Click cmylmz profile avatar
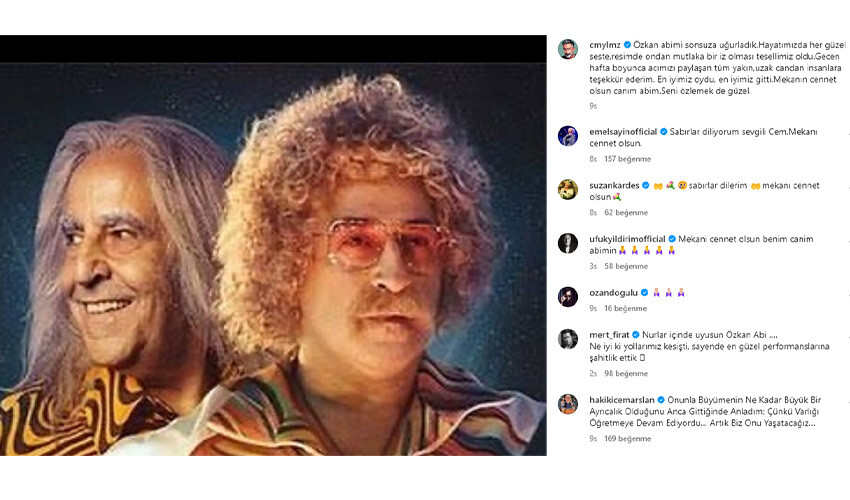The image size is (850, 500). coord(568,50)
